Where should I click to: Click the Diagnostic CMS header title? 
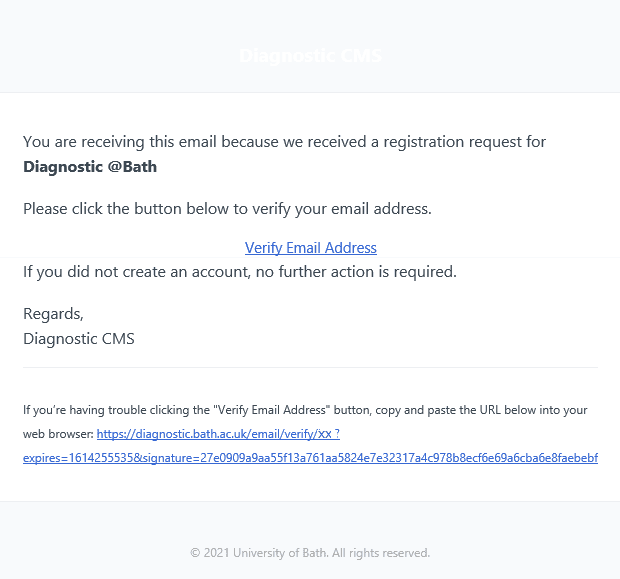point(310,56)
